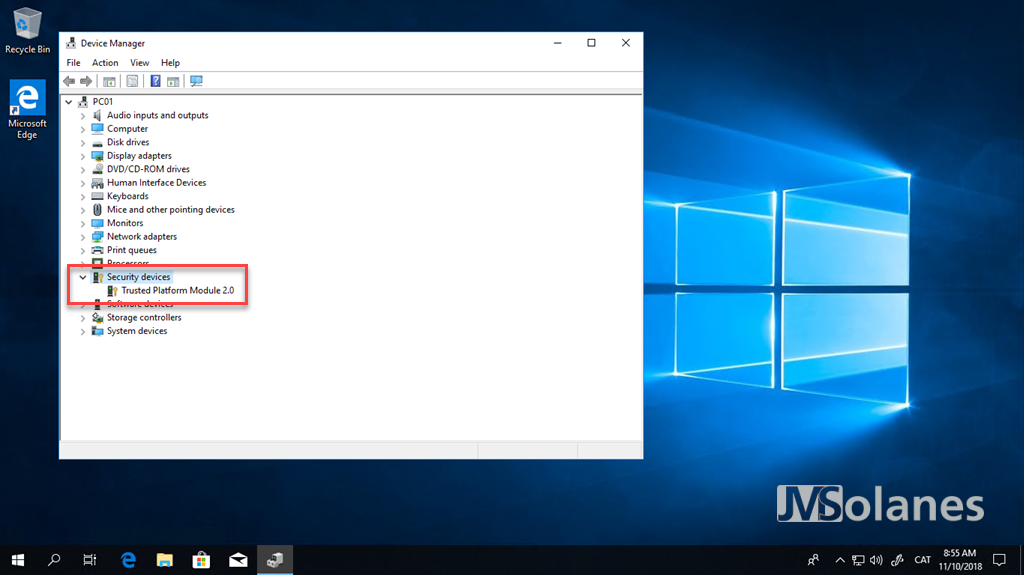Open the Microsoft Edge desktop shortcut
This screenshot has height=575, width=1024.
coord(27,109)
